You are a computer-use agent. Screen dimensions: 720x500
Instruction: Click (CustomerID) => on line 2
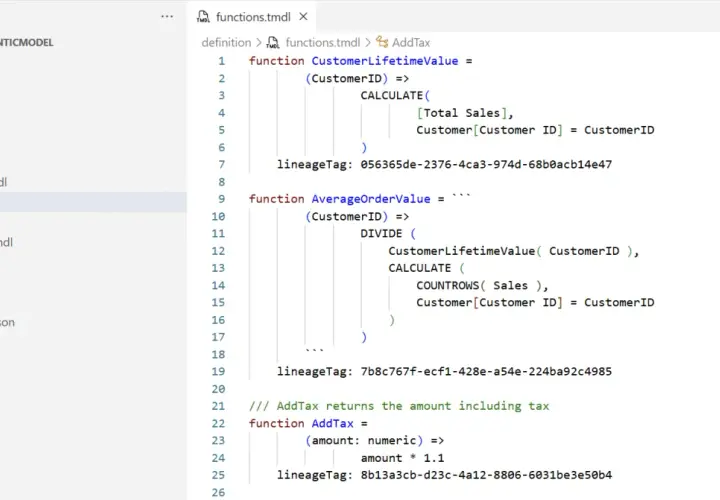pos(357,79)
